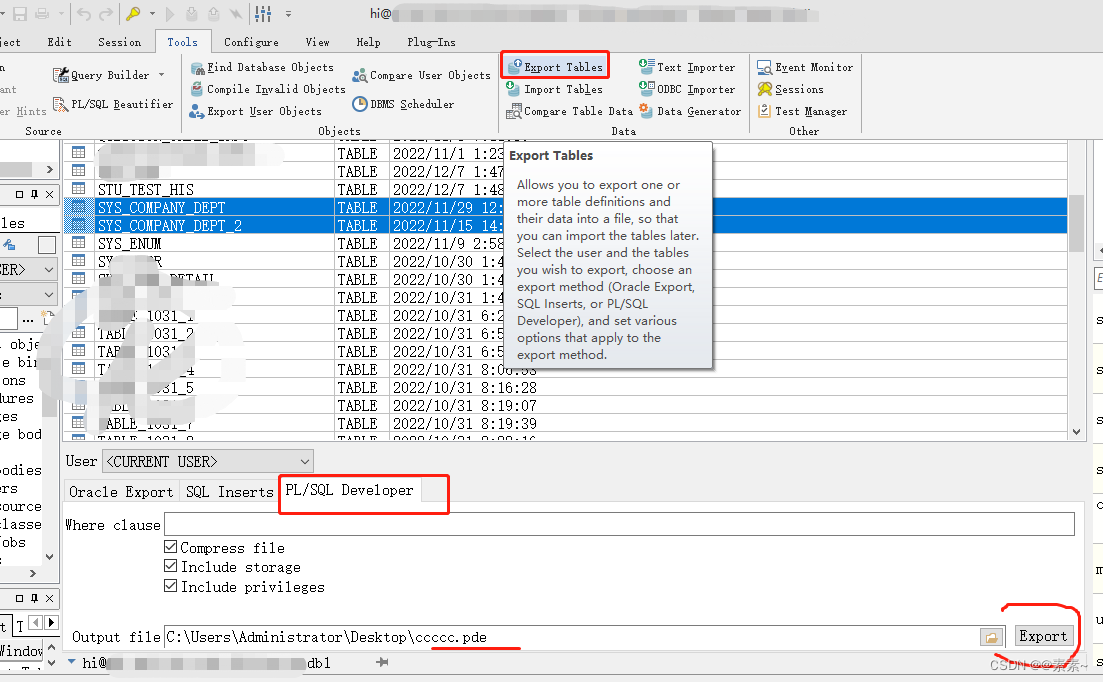Screen dimensions: 1103x682
Task: Open Export User Objects tool
Action: tap(255, 111)
